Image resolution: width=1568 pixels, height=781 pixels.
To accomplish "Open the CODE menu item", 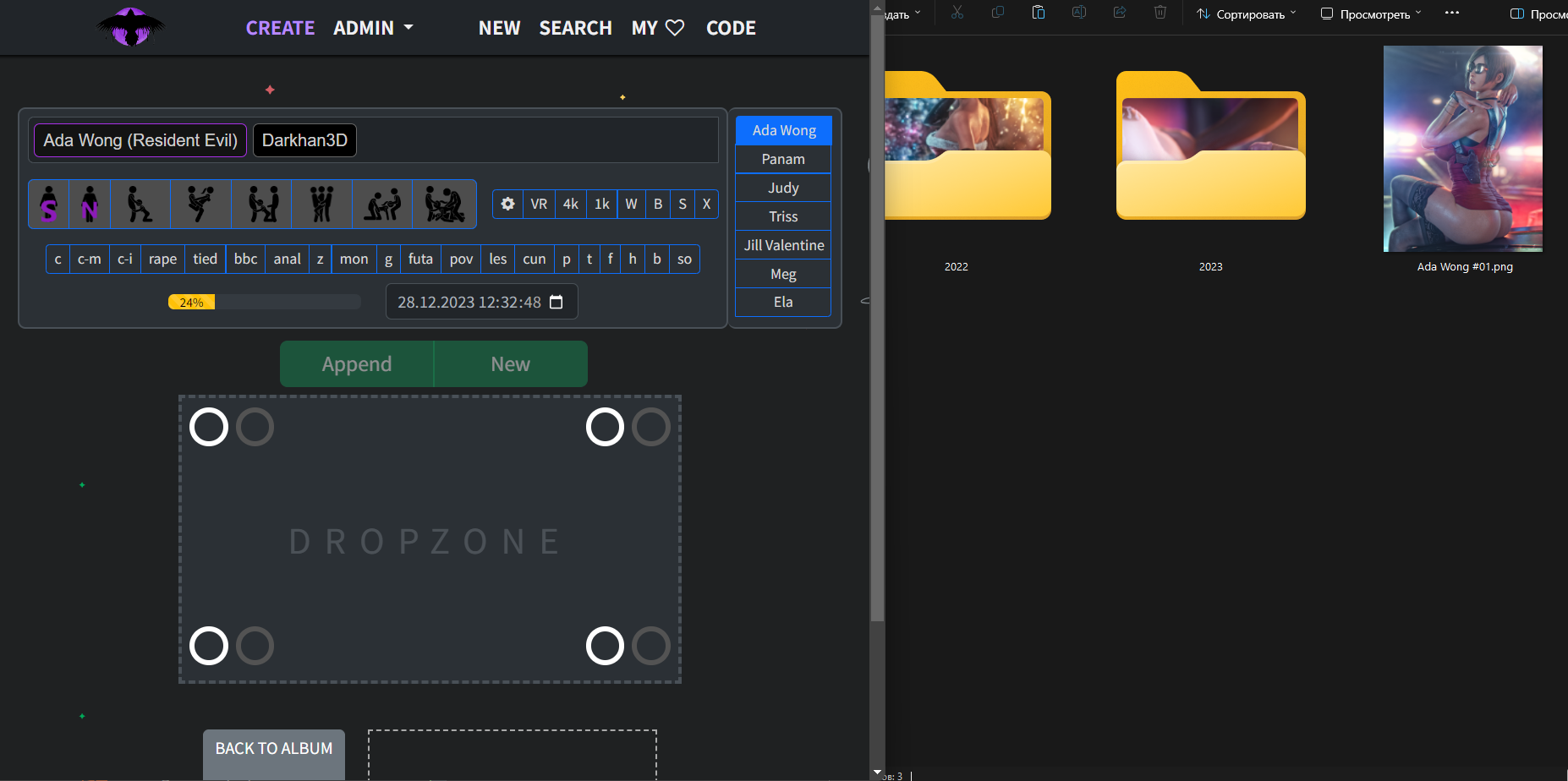I will 731,28.
